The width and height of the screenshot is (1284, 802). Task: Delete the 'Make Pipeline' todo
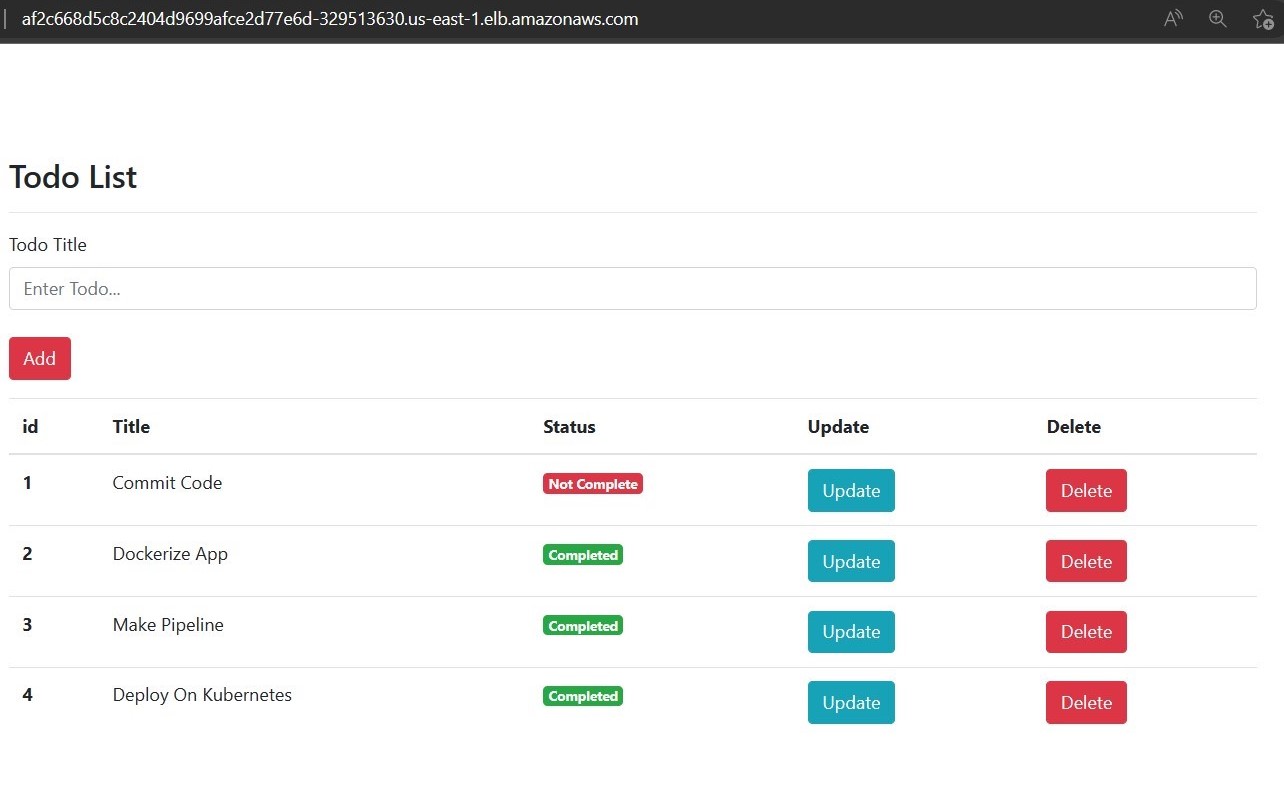coord(1085,631)
